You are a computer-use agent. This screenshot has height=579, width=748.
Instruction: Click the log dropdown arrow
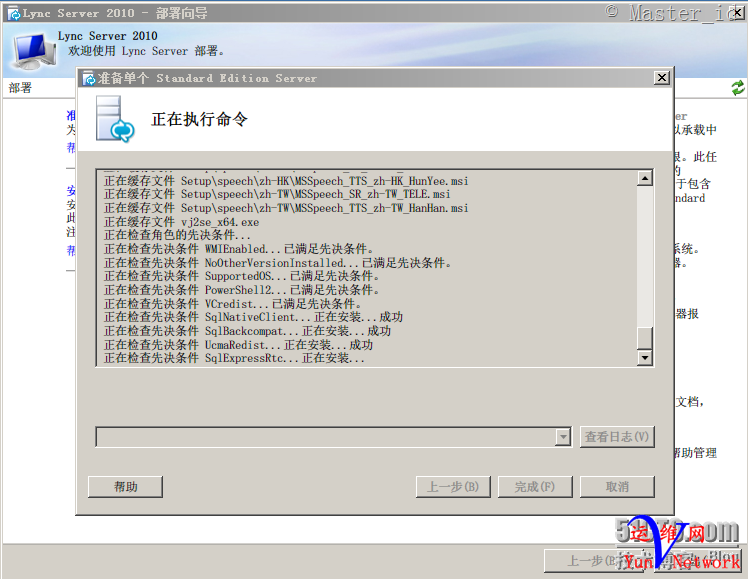563,436
